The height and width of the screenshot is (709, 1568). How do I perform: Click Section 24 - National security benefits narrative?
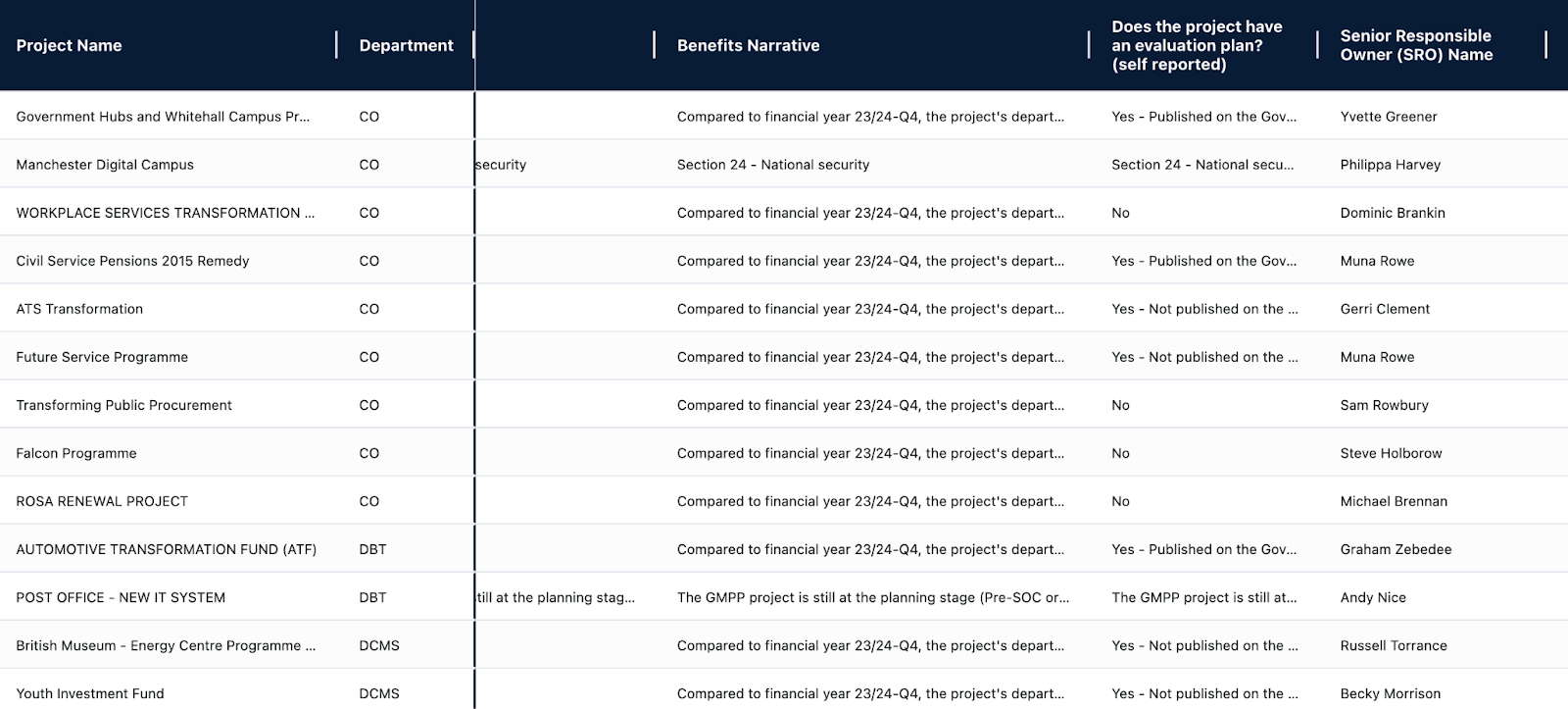(773, 165)
